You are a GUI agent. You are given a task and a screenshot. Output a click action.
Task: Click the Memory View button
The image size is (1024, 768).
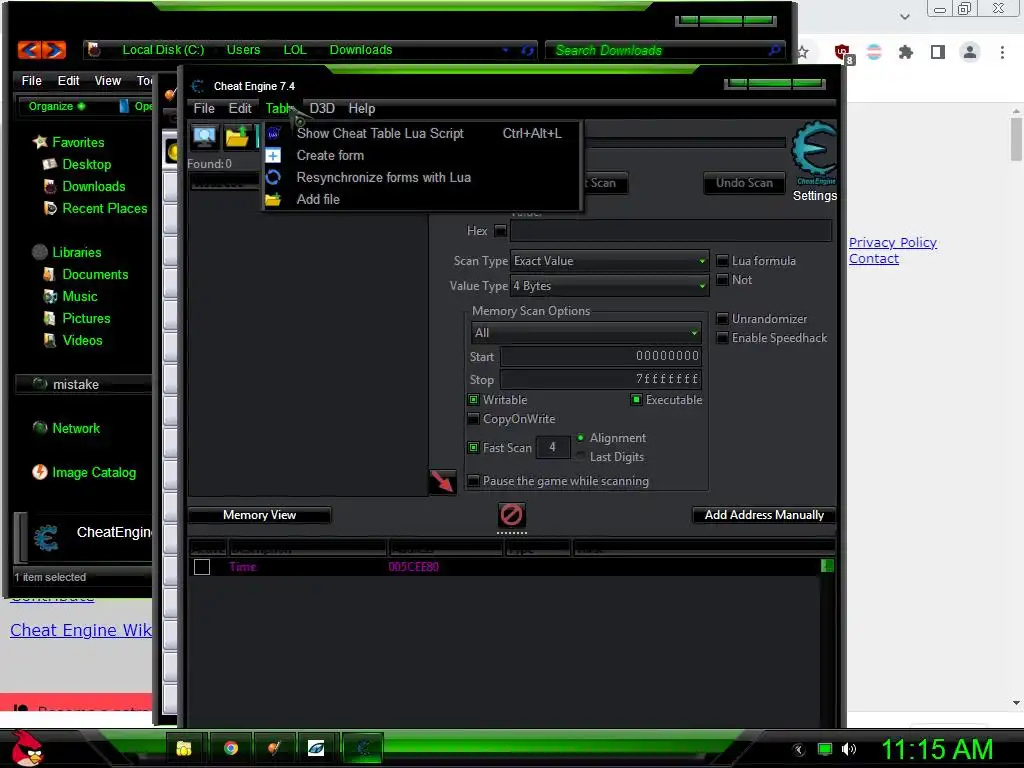point(259,515)
